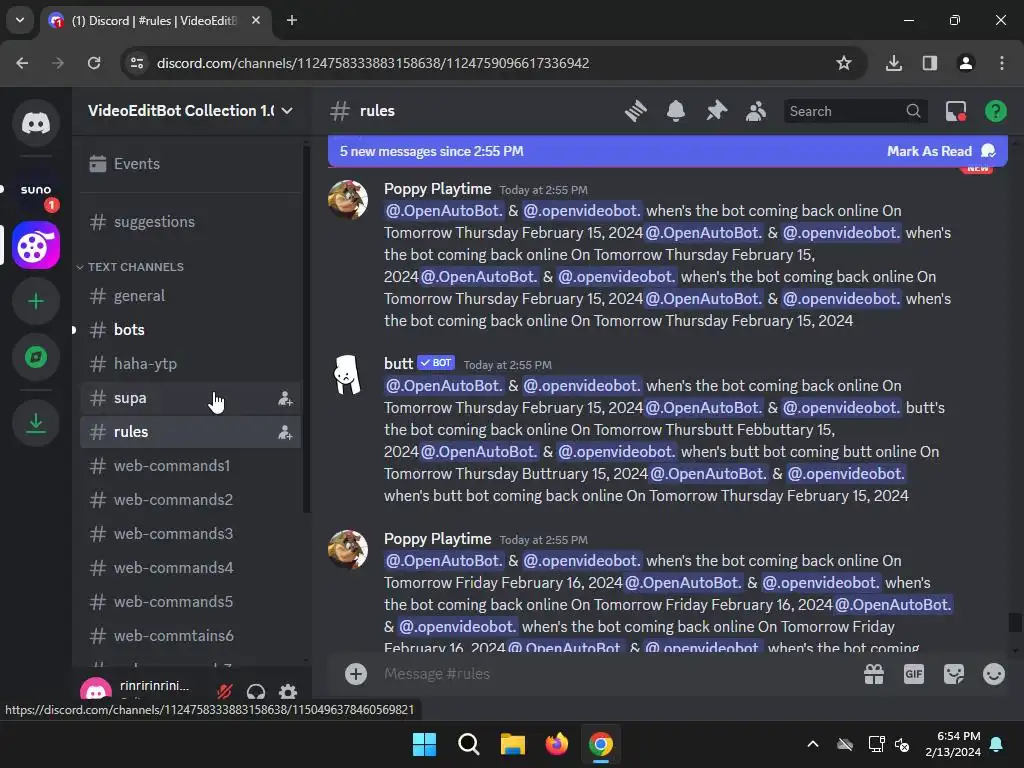Click Add a Server plus icon
The height and width of the screenshot is (768, 1024).
click(x=36, y=301)
